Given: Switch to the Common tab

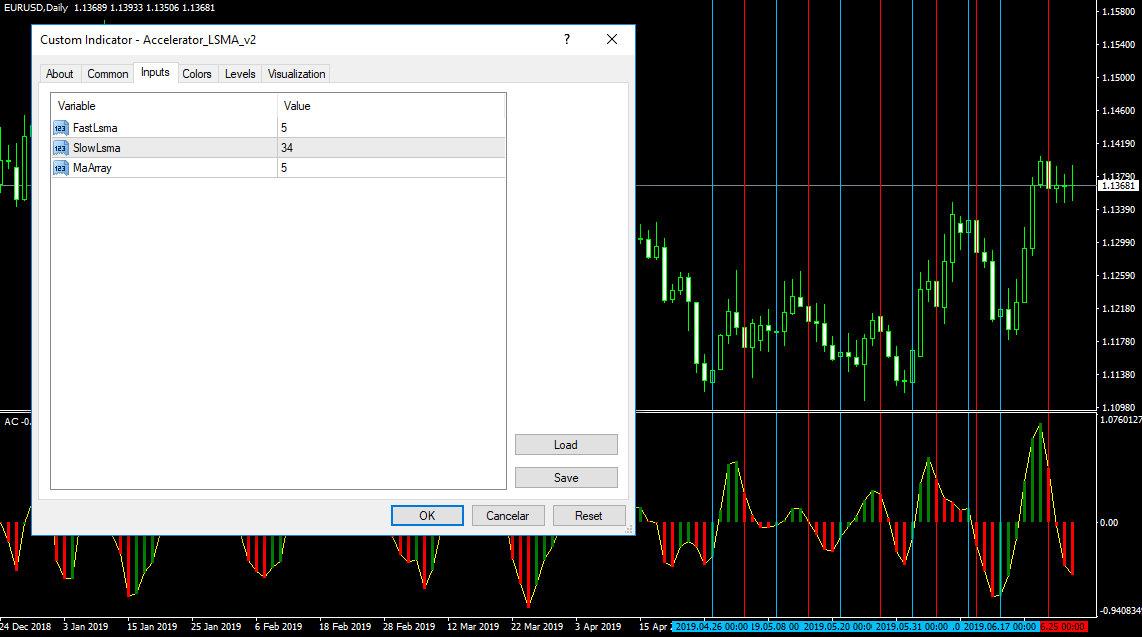Looking at the screenshot, I should [x=108, y=74].
